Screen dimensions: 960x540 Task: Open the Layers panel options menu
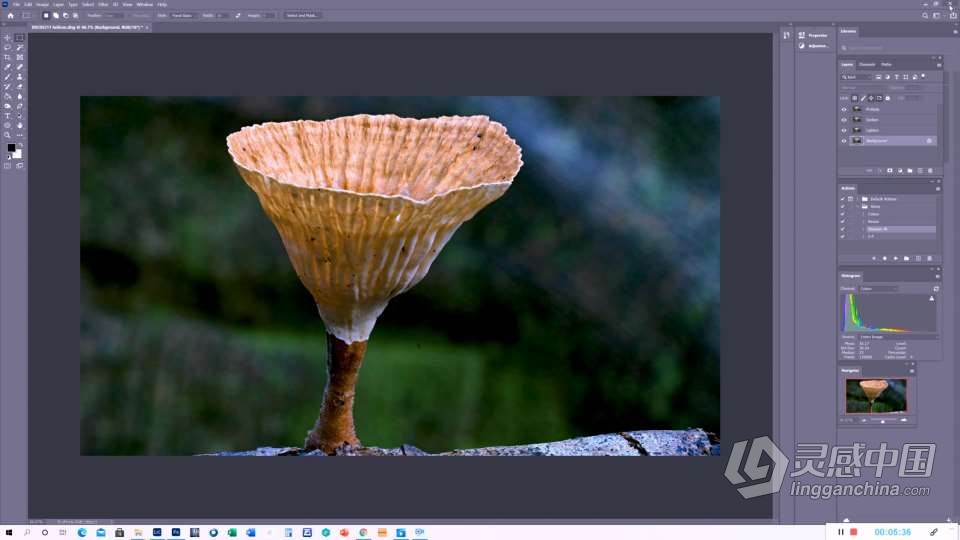939,65
